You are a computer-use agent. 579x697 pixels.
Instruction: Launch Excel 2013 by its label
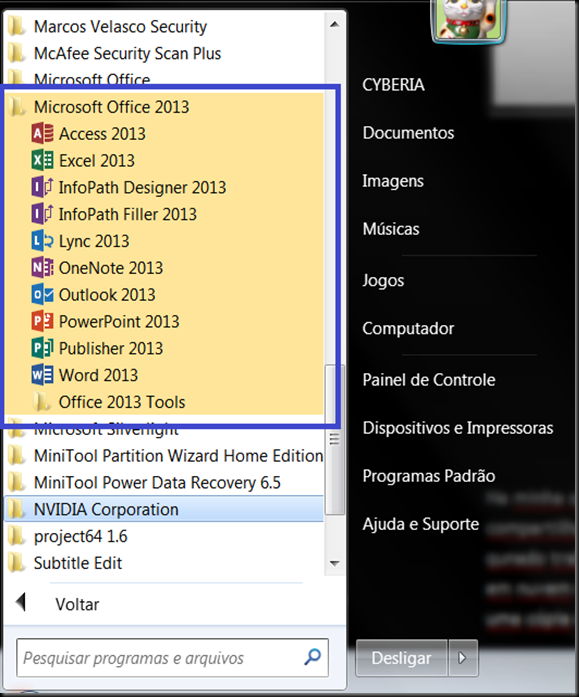(x=96, y=160)
